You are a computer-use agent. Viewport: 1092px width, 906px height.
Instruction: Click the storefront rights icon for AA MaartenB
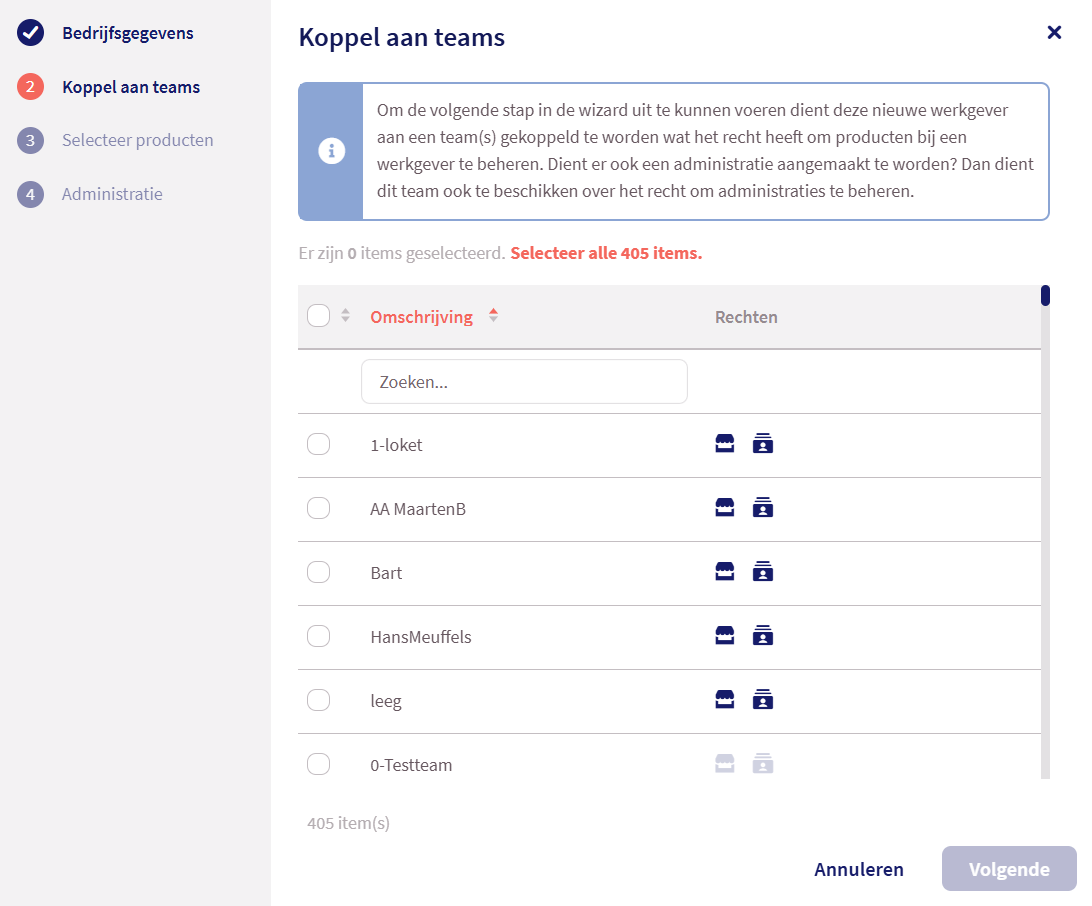click(x=725, y=508)
